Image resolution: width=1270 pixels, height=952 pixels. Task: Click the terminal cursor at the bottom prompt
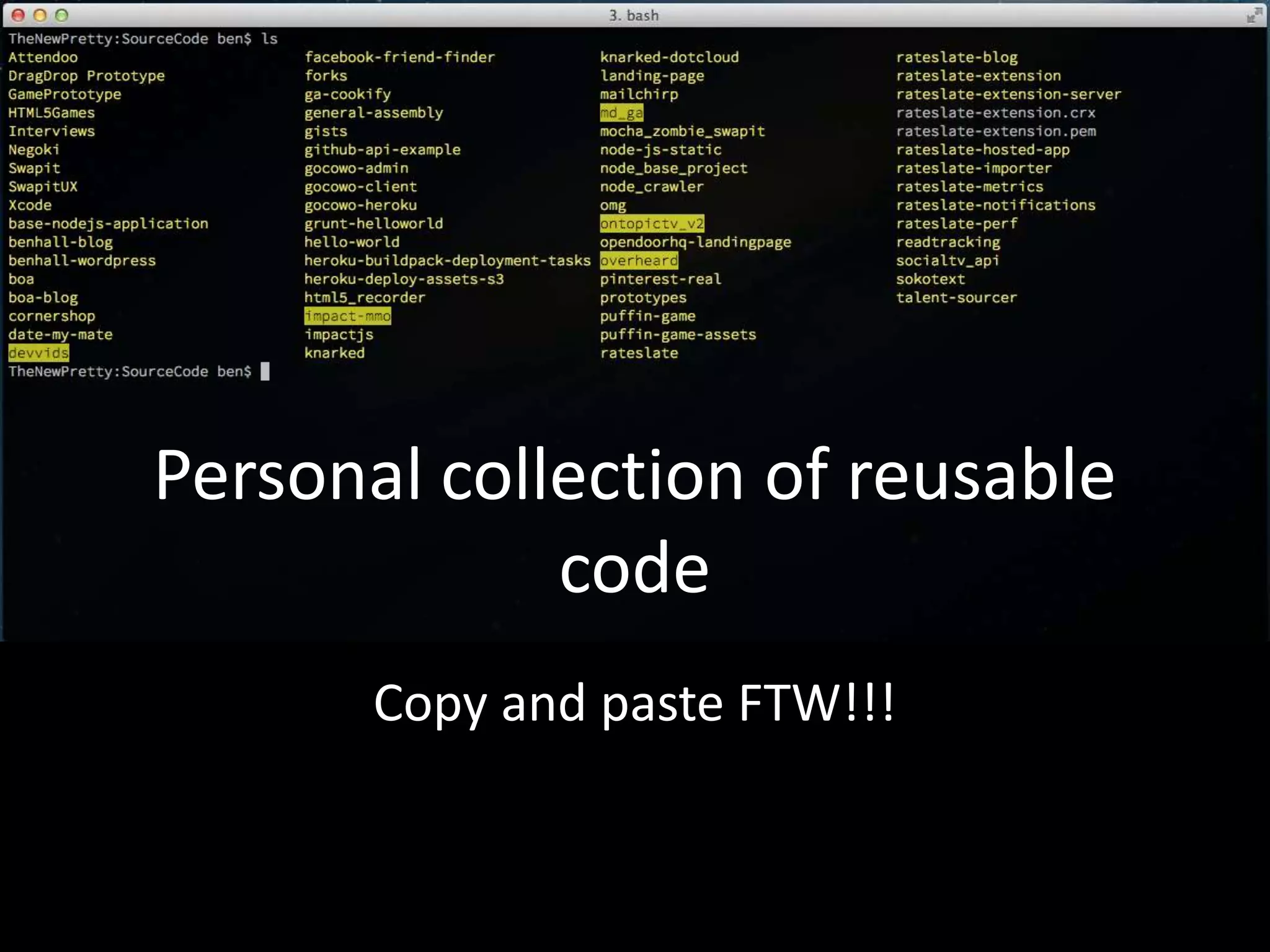[265, 371]
